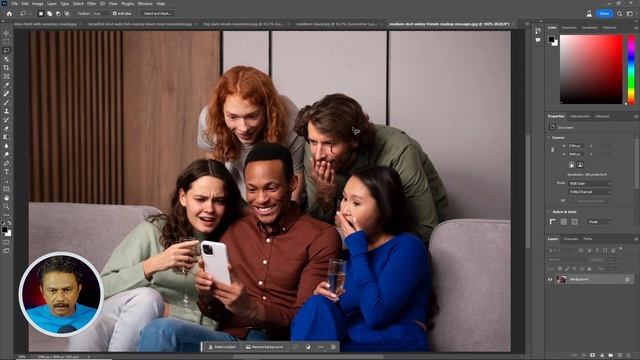
Task: Collapse the Rulers & Grids section
Action: [x=549, y=212]
